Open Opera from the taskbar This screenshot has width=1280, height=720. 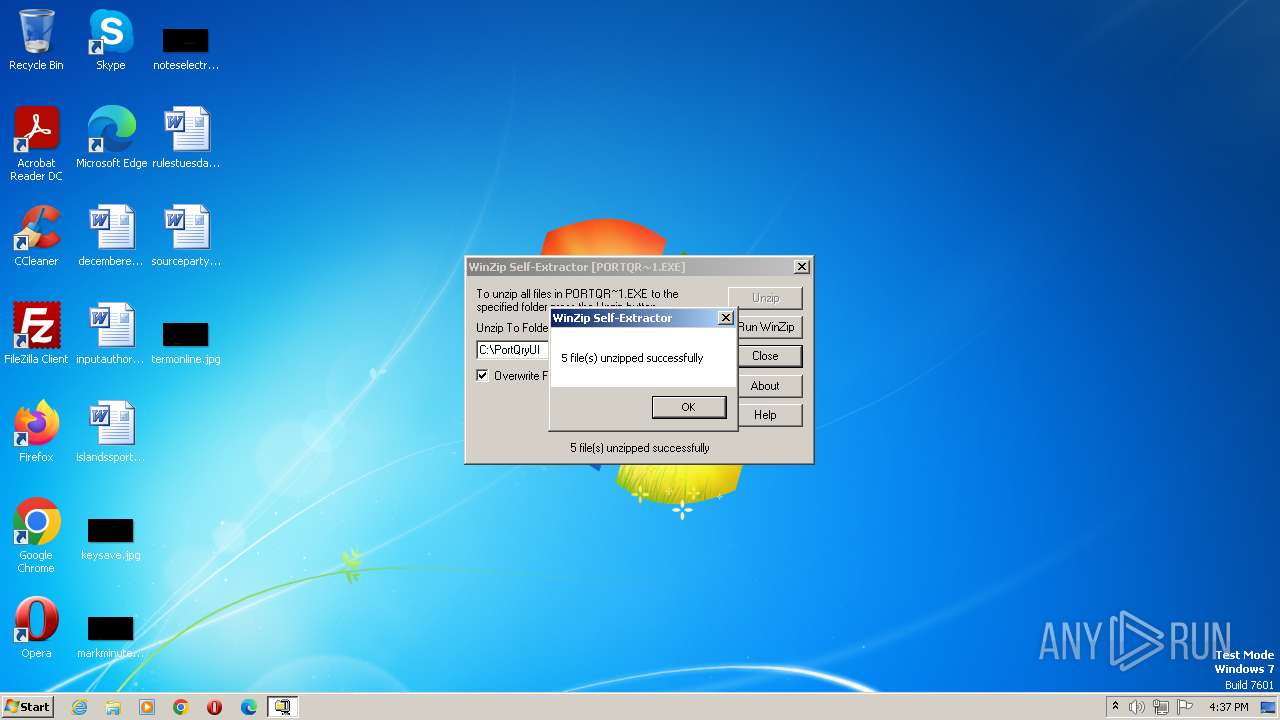coord(214,707)
